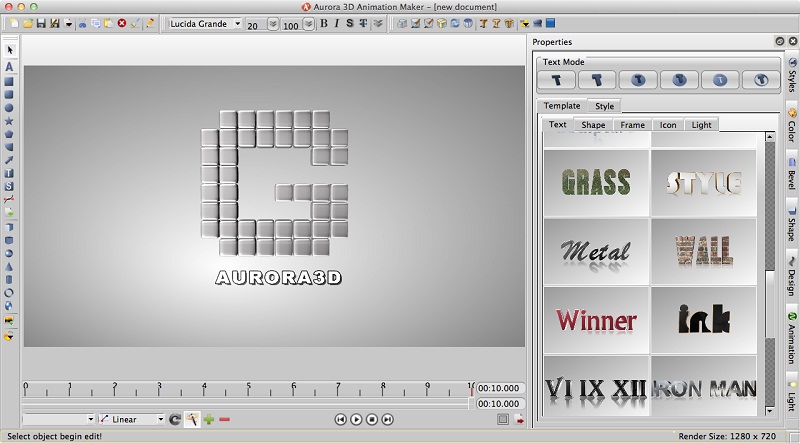Switch to the Template tab
Screen dimensions: 800x443
[562, 106]
